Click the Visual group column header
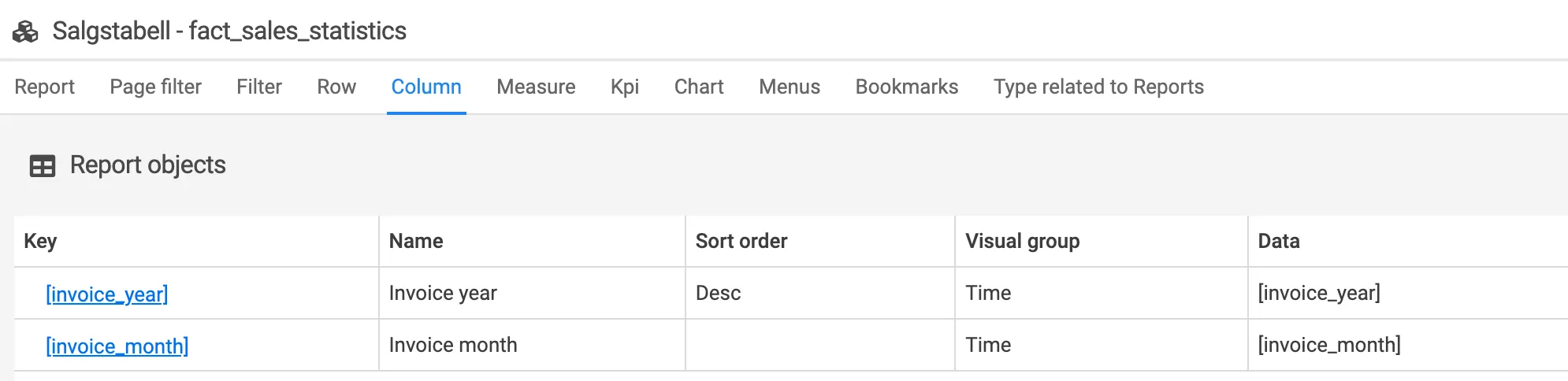Image resolution: width=1568 pixels, height=381 pixels. (x=1022, y=241)
